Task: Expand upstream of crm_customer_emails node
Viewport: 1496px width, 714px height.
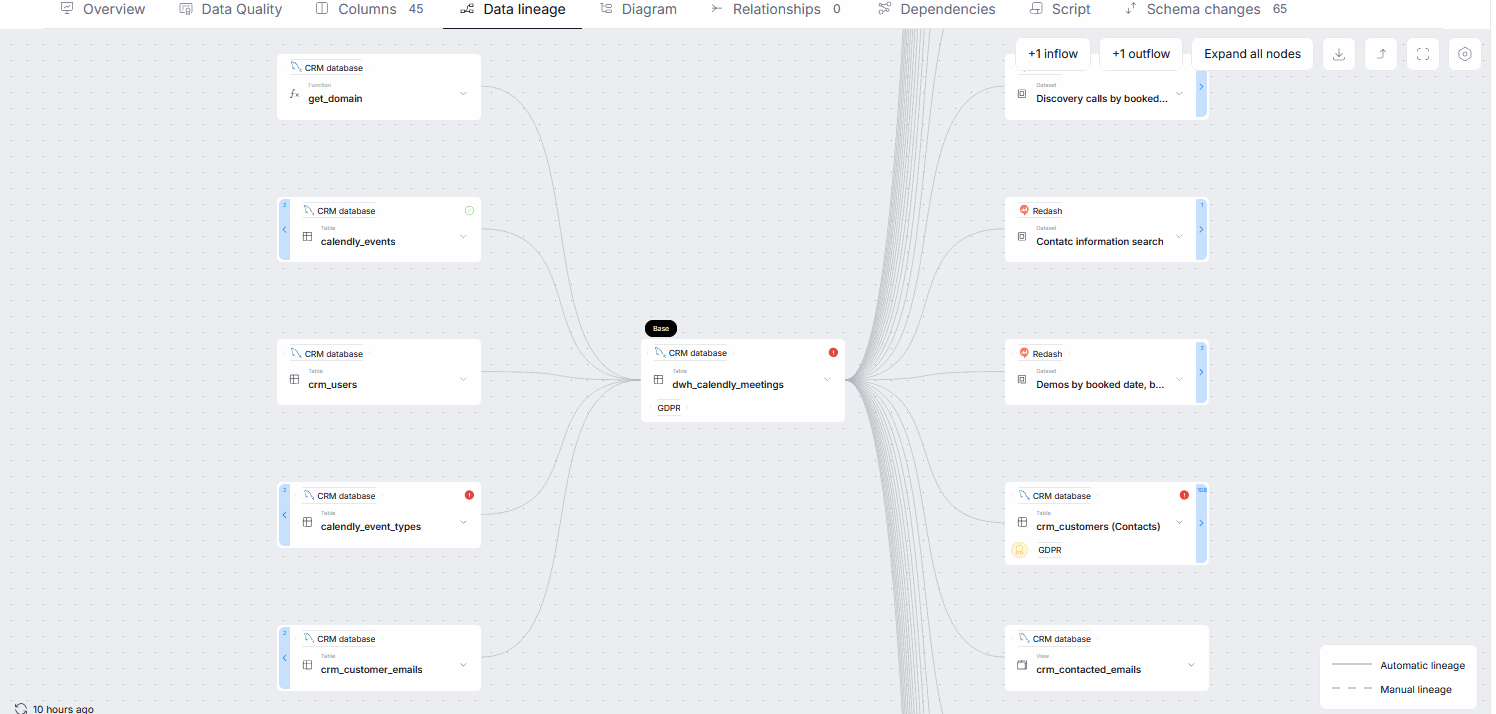Action: [x=284, y=658]
